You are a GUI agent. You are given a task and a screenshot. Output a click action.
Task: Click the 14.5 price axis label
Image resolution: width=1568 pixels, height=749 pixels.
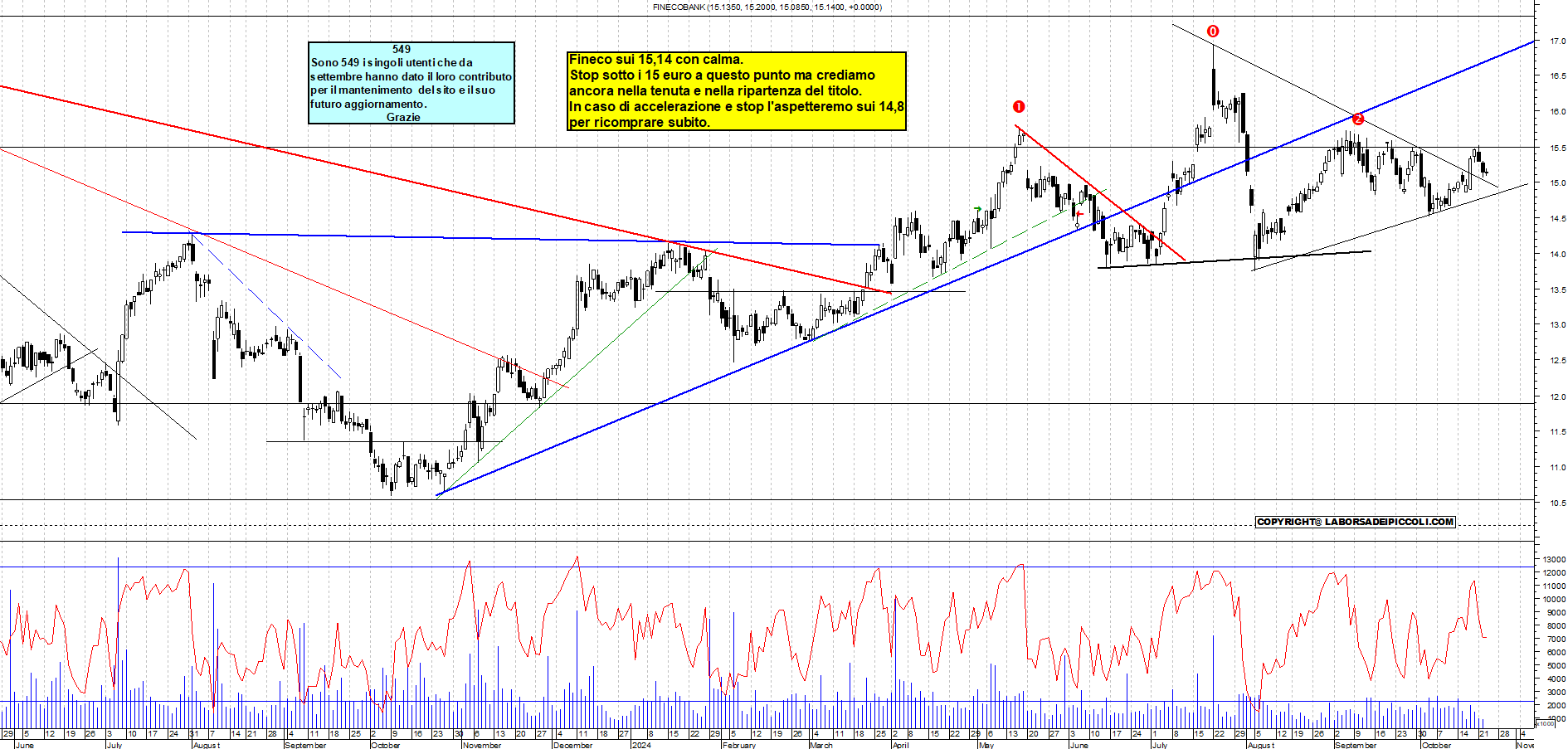click(x=1557, y=218)
